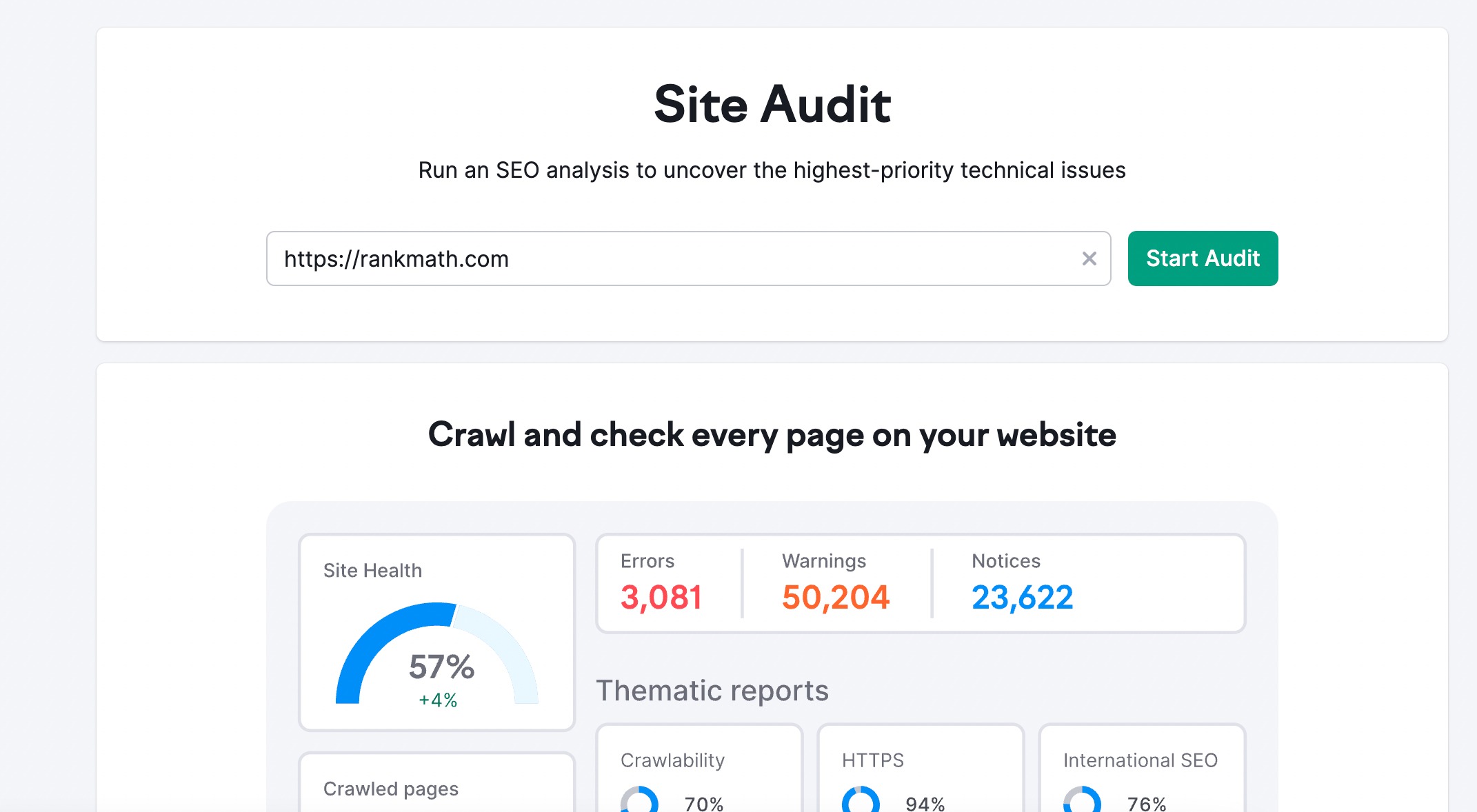1477x812 pixels.
Task: Open the HTTPS thematic report card
Action: (921, 768)
